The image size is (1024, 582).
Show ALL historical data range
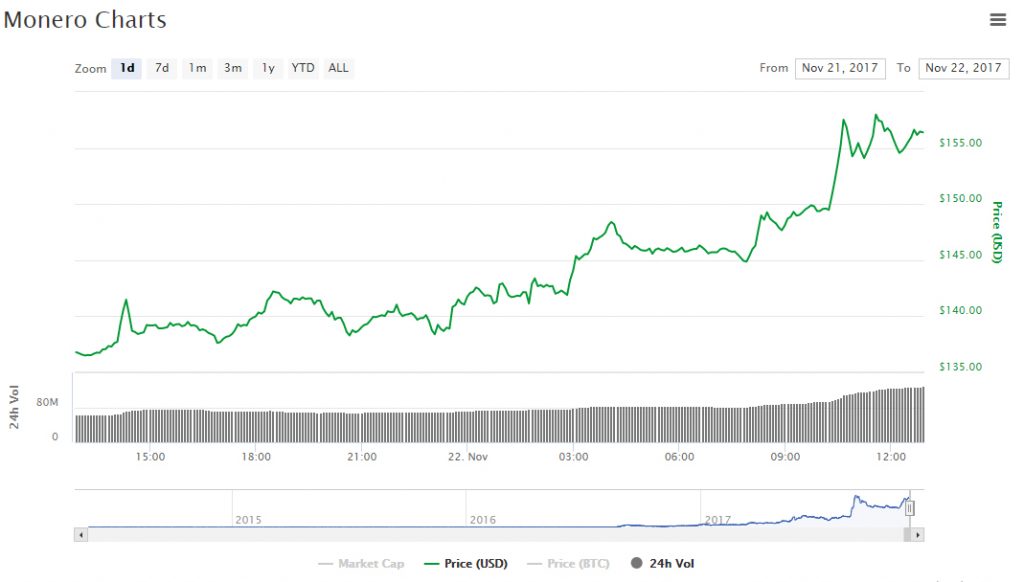[x=339, y=68]
